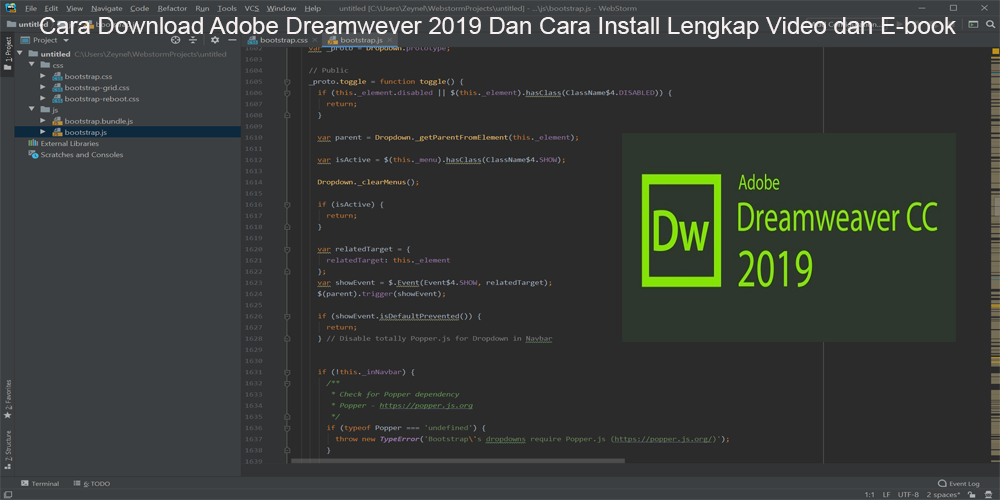The image size is (1000, 500).
Task: Select the bootstrap.js editor tab
Action: 358,40
